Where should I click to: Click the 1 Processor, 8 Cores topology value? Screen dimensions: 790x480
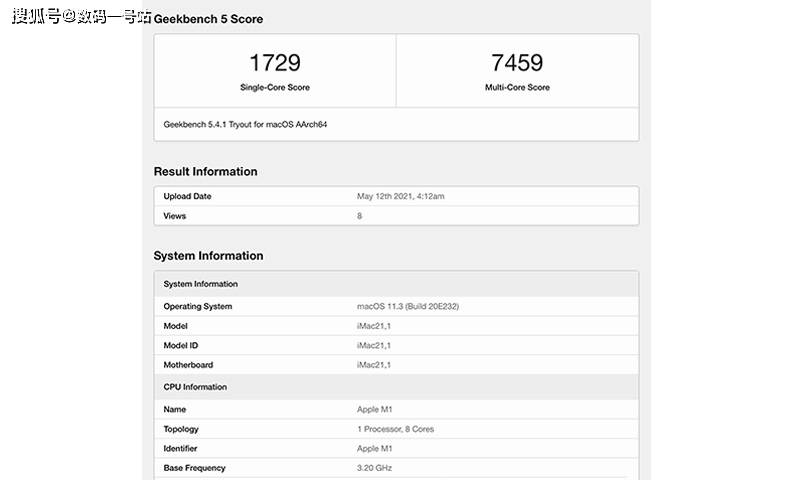(395, 429)
